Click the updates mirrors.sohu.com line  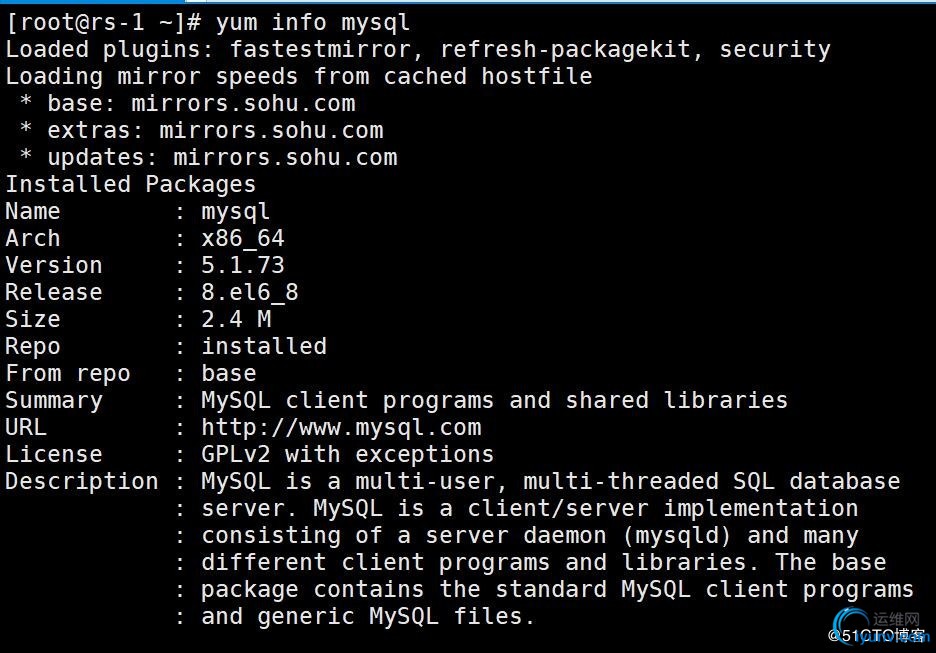pos(210,158)
